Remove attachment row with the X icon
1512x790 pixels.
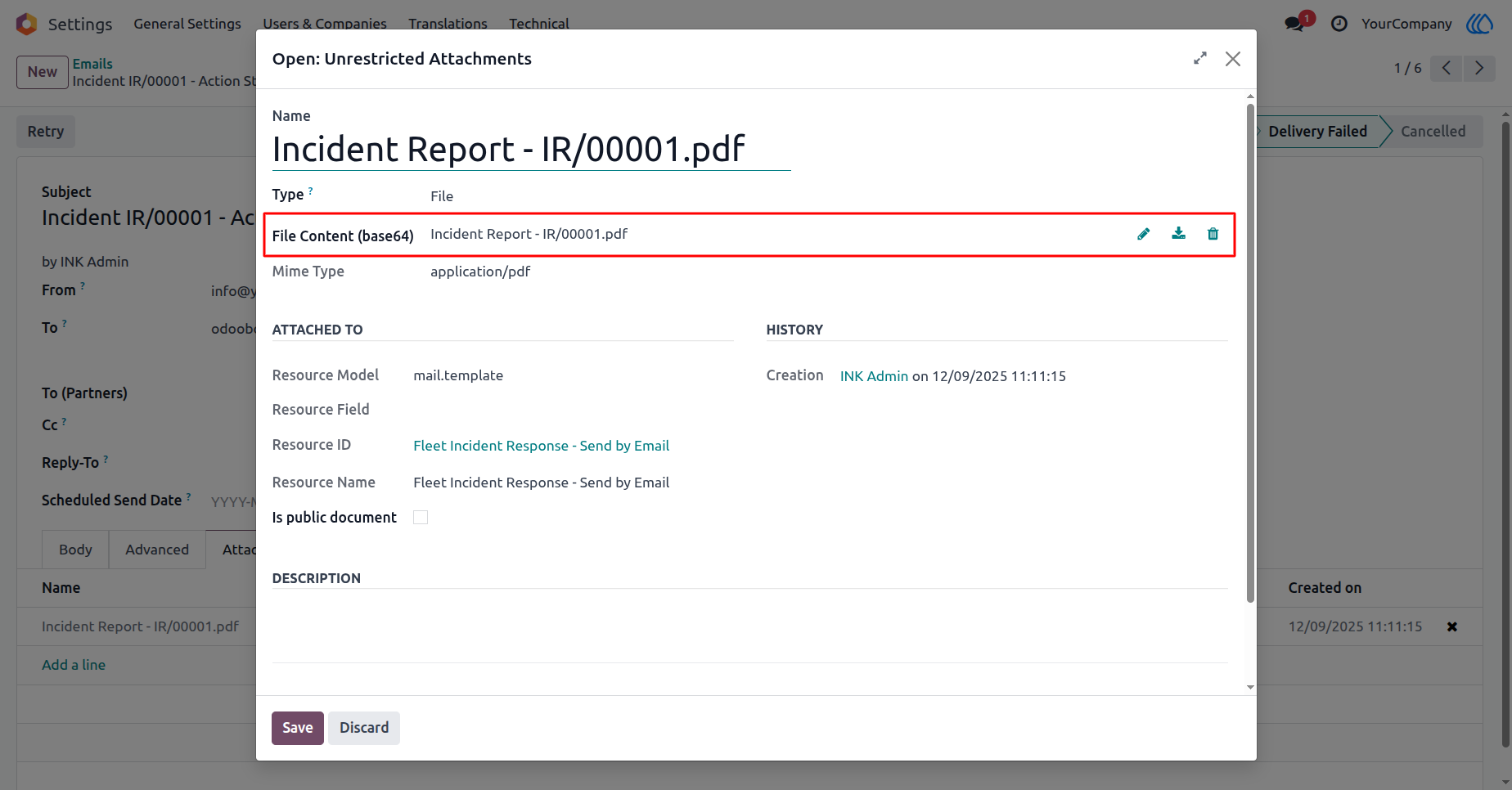tap(1452, 626)
